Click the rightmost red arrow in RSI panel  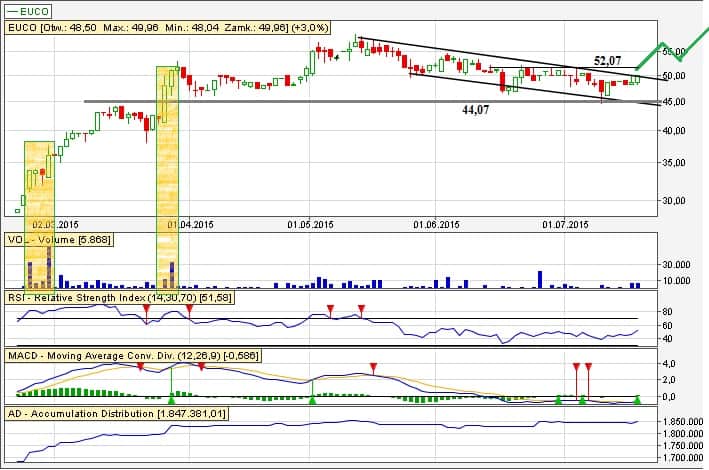[x=362, y=309]
